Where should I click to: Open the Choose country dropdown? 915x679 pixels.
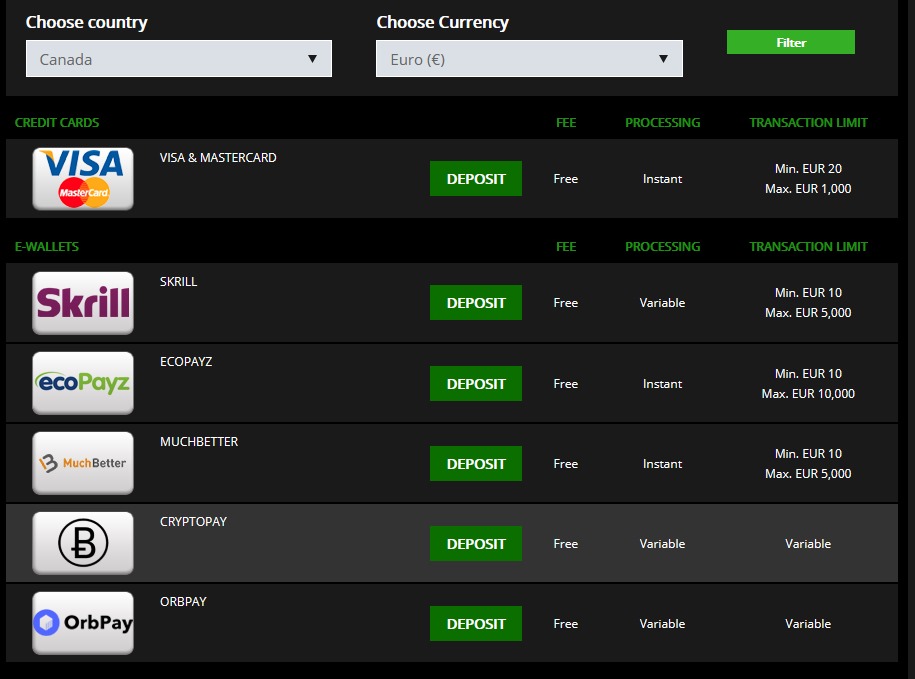click(x=179, y=58)
